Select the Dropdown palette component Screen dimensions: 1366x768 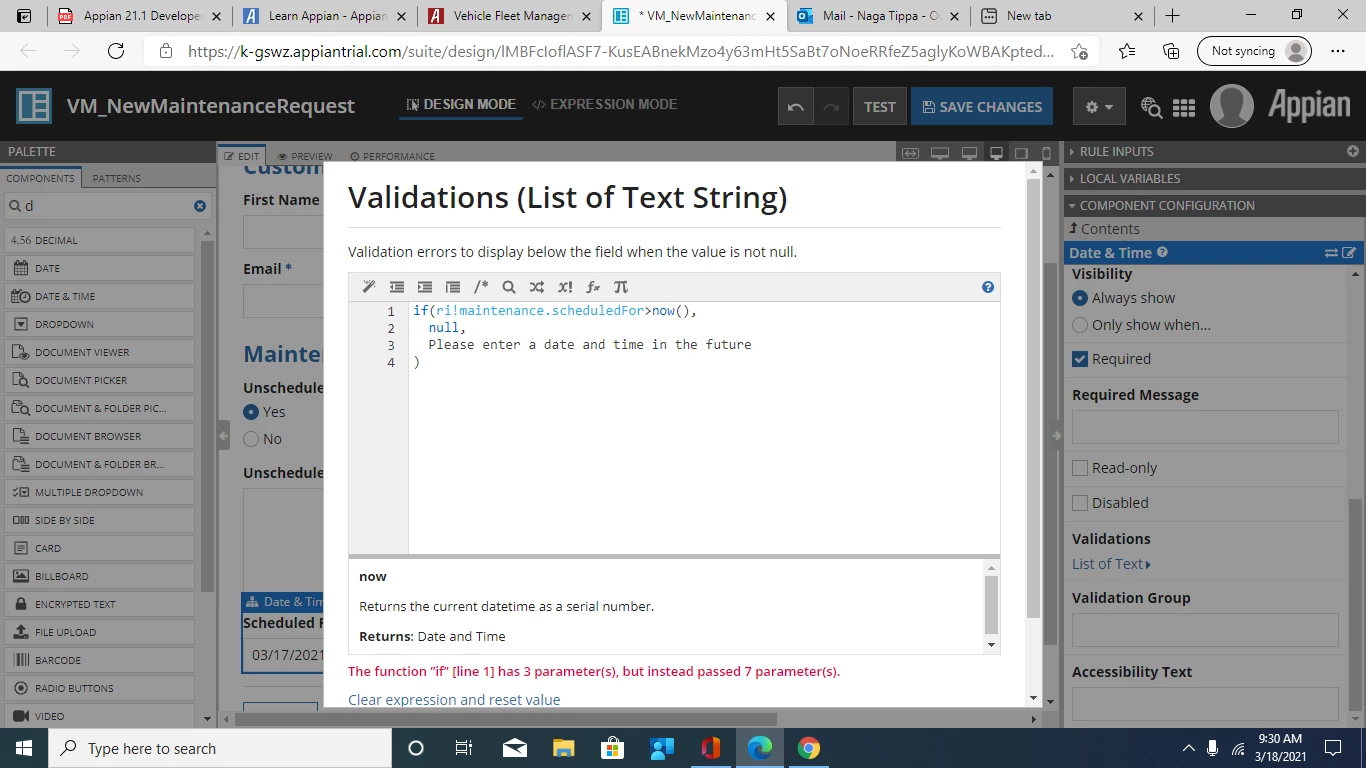coord(99,324)
